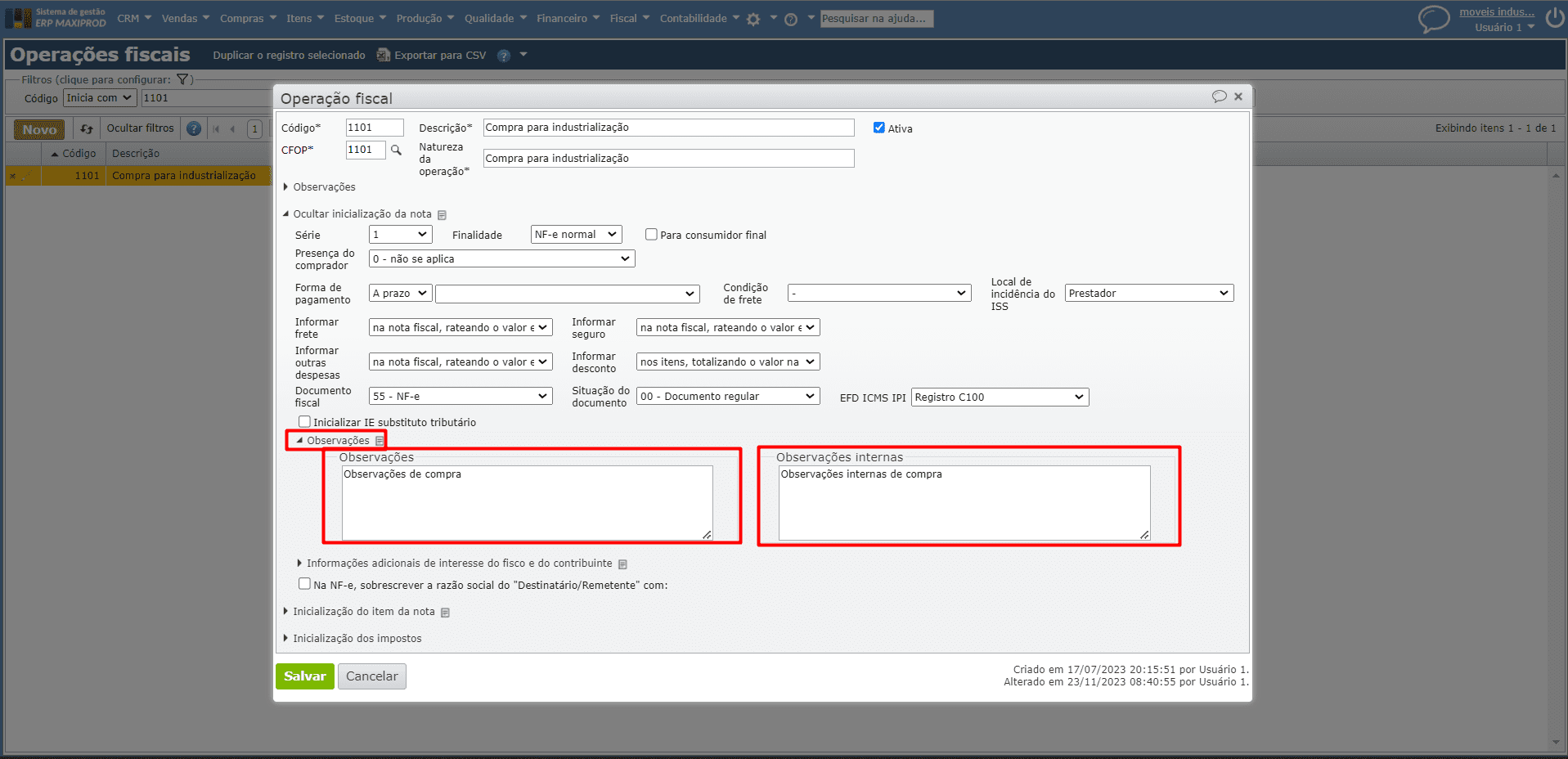The height and width of the screenshot is (759, 1568).
Task: Click the Exportar para CSV icon
Action: coord(384,55)
